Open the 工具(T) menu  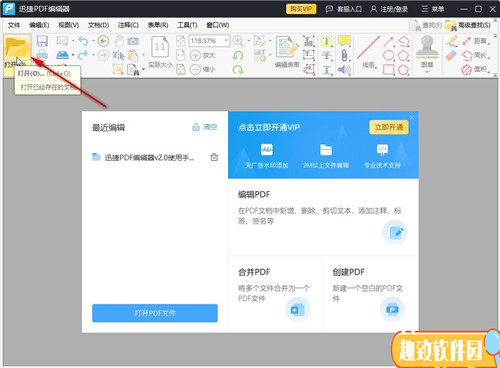tap(187, 25)
